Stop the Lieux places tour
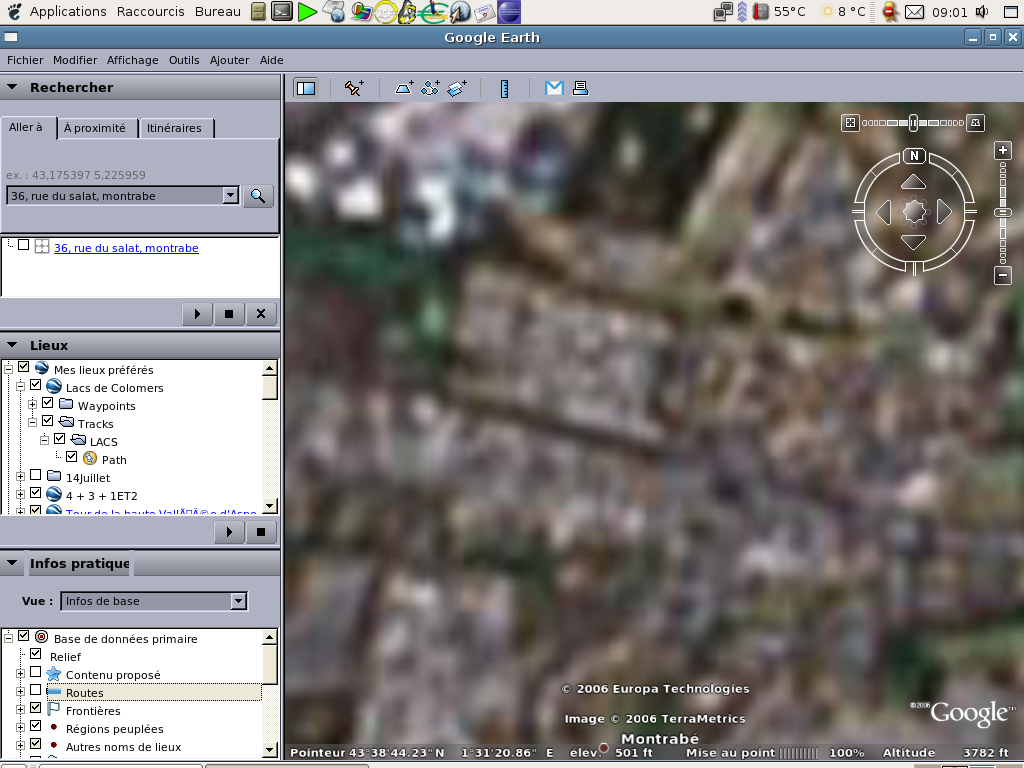Screen dimensions: 1024x768 tap(261, 532)
